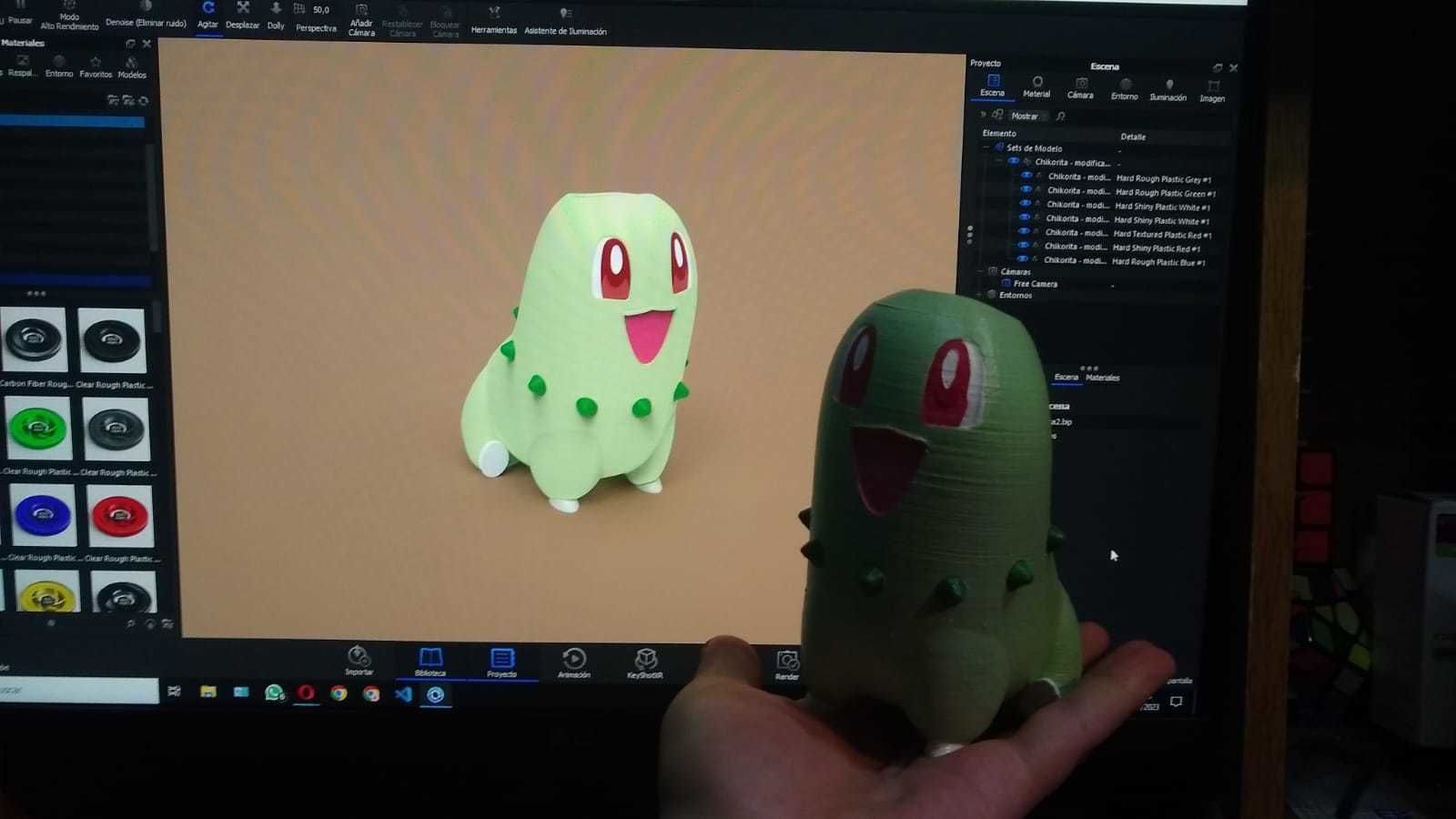Click the Detalle column header

(x=1133, y=136)
